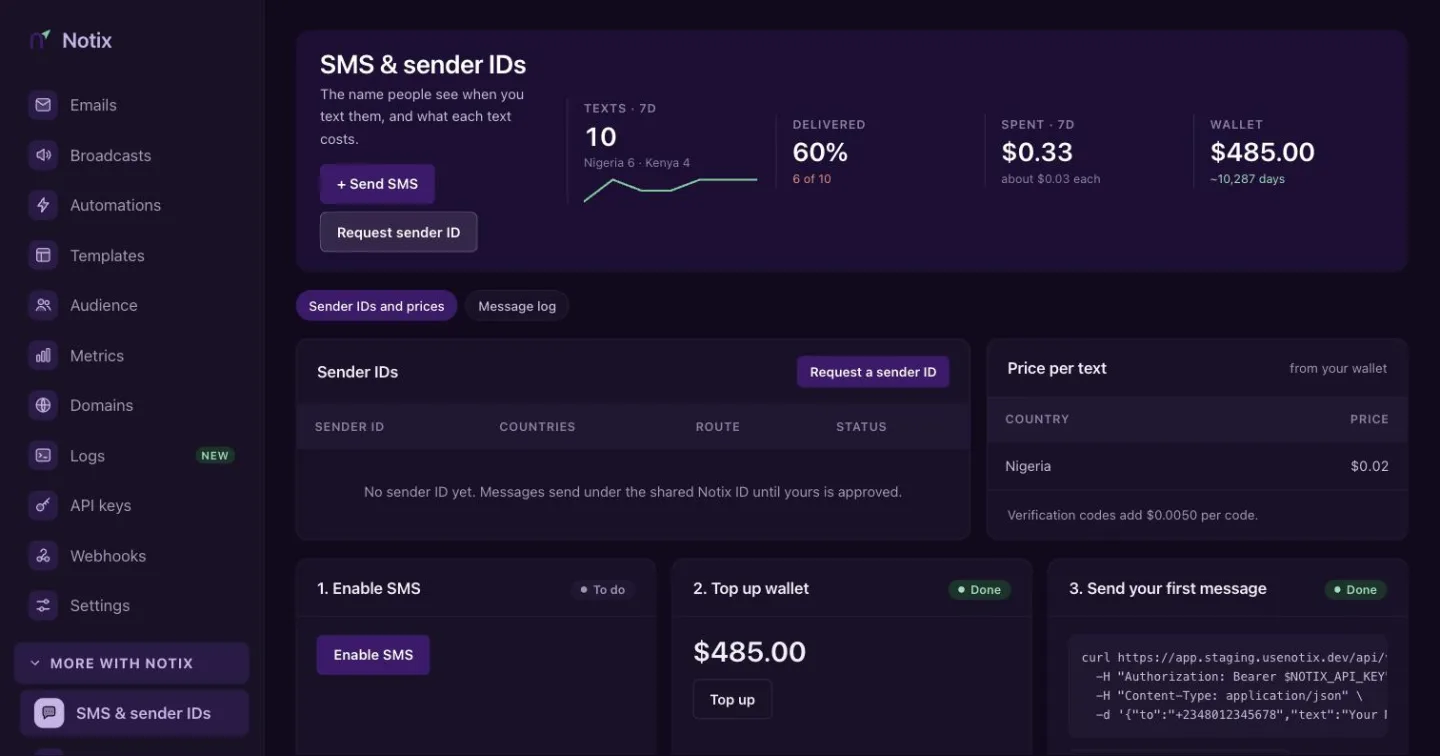Click the $0.33 spent value
The image size is (1440, 756).
tap(1037, 152)
